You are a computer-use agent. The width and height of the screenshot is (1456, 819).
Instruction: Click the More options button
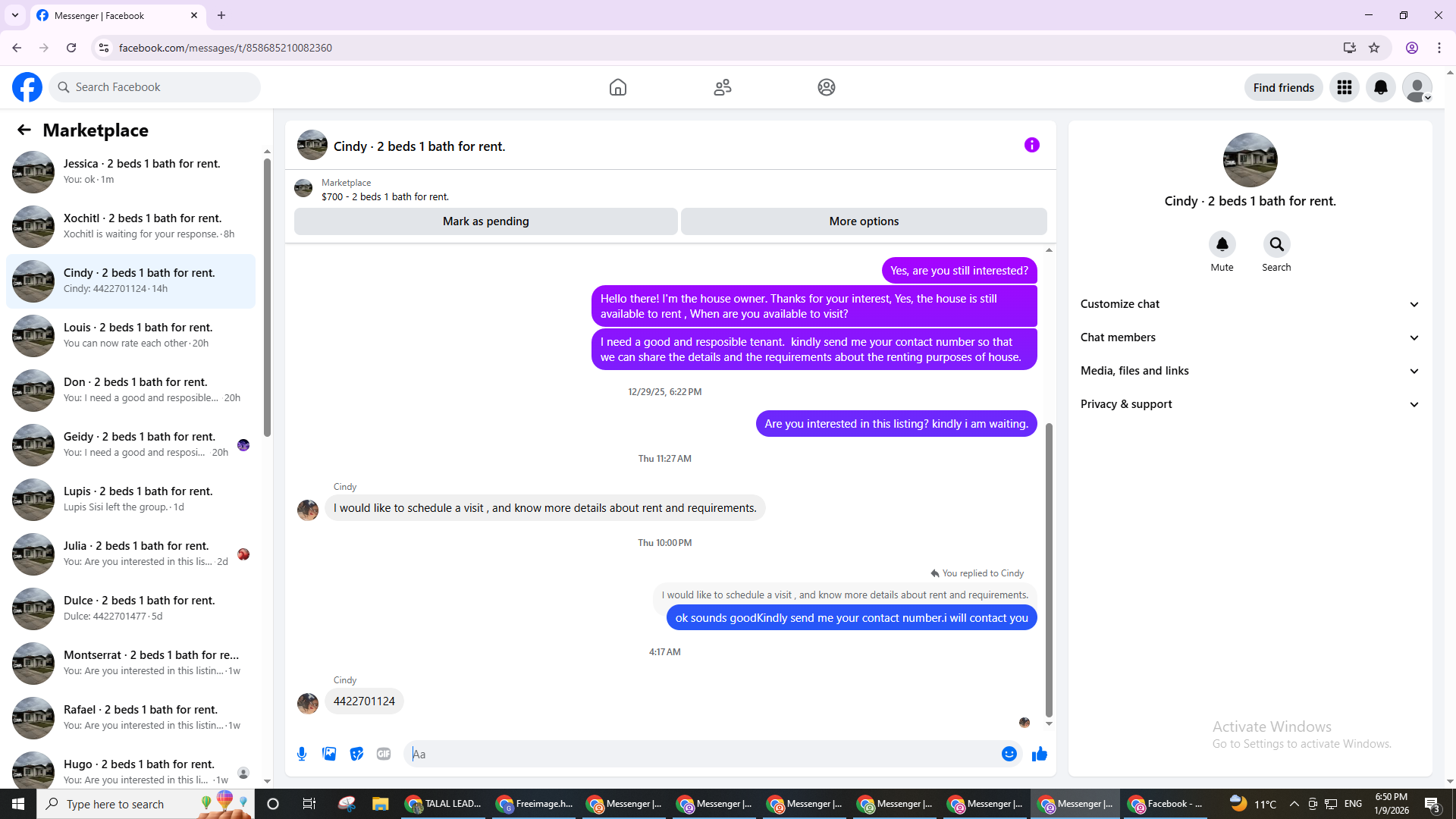tap(864, 221)
